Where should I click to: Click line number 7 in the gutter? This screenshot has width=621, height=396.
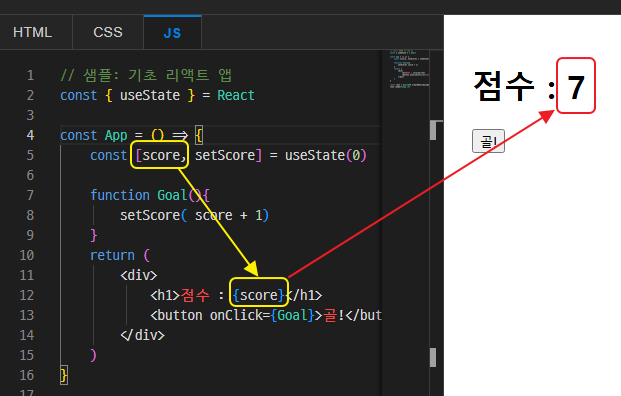[x=30, y=195]
